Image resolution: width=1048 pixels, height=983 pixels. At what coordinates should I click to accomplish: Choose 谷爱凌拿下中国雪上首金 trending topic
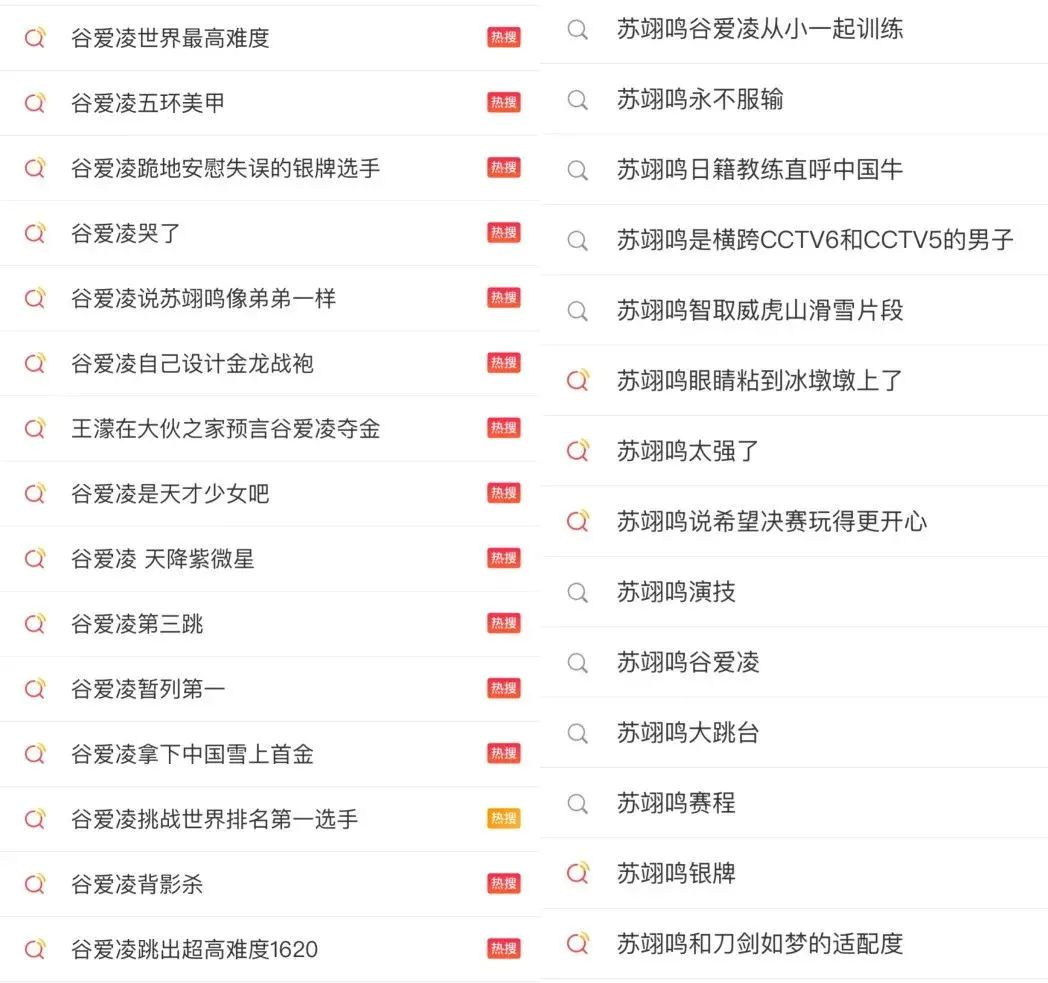tap(192, 754)
